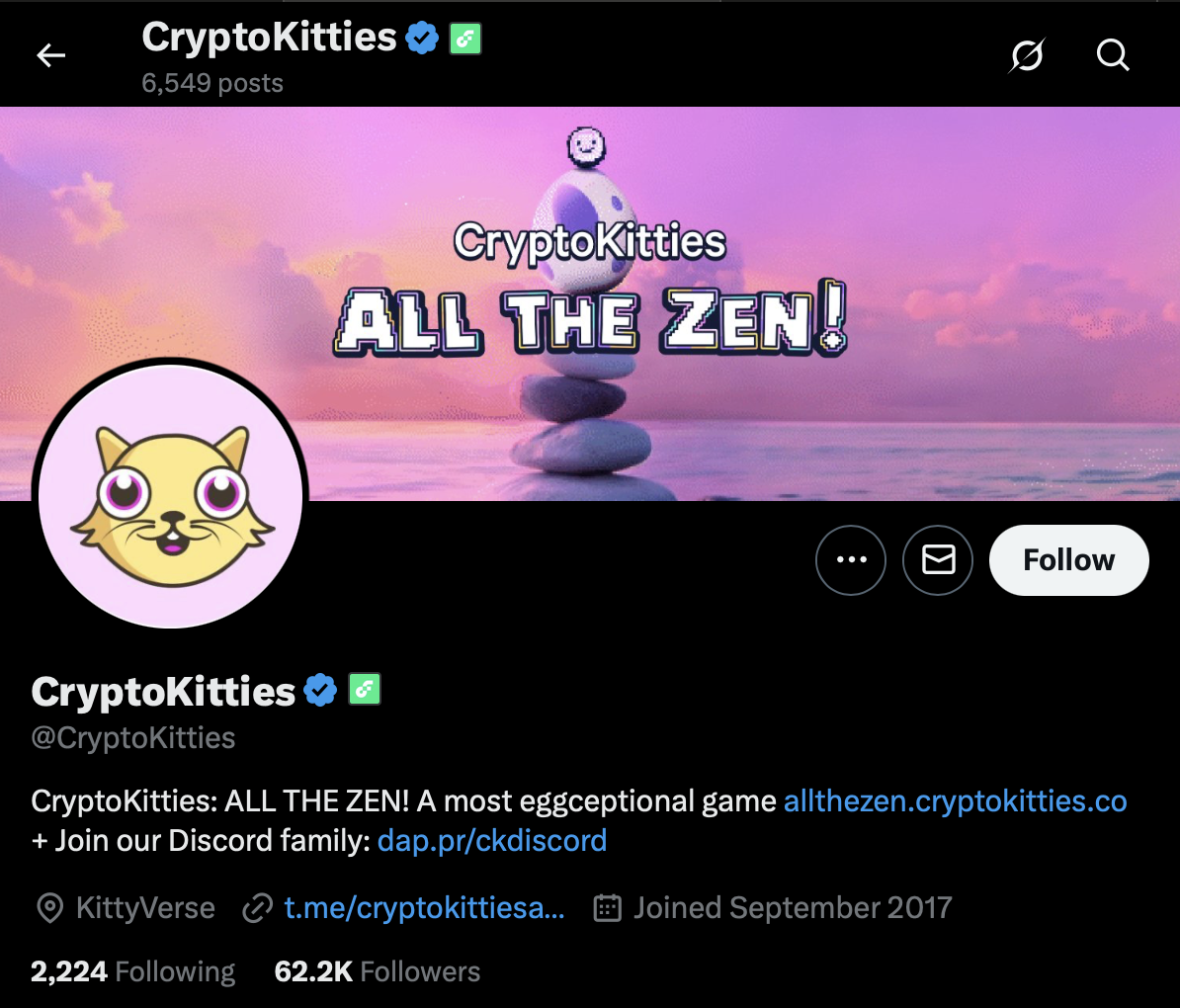Click the back arrow in the top bar
Screen dimensions: 1180x1008
point(50,55)
